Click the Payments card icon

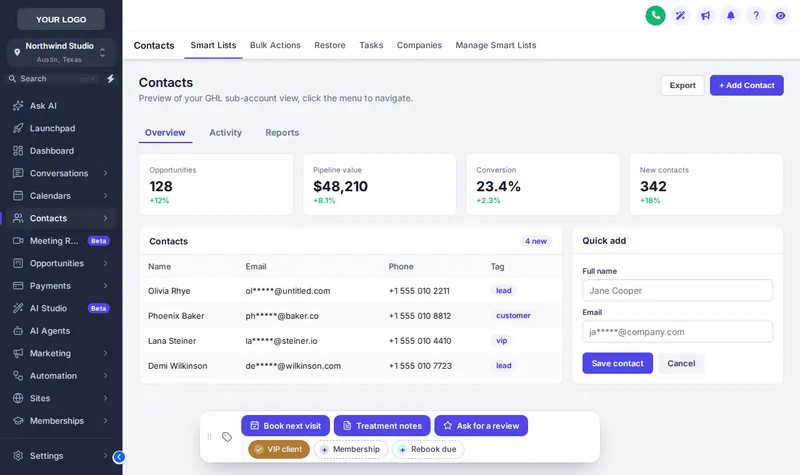click(18, 286)
